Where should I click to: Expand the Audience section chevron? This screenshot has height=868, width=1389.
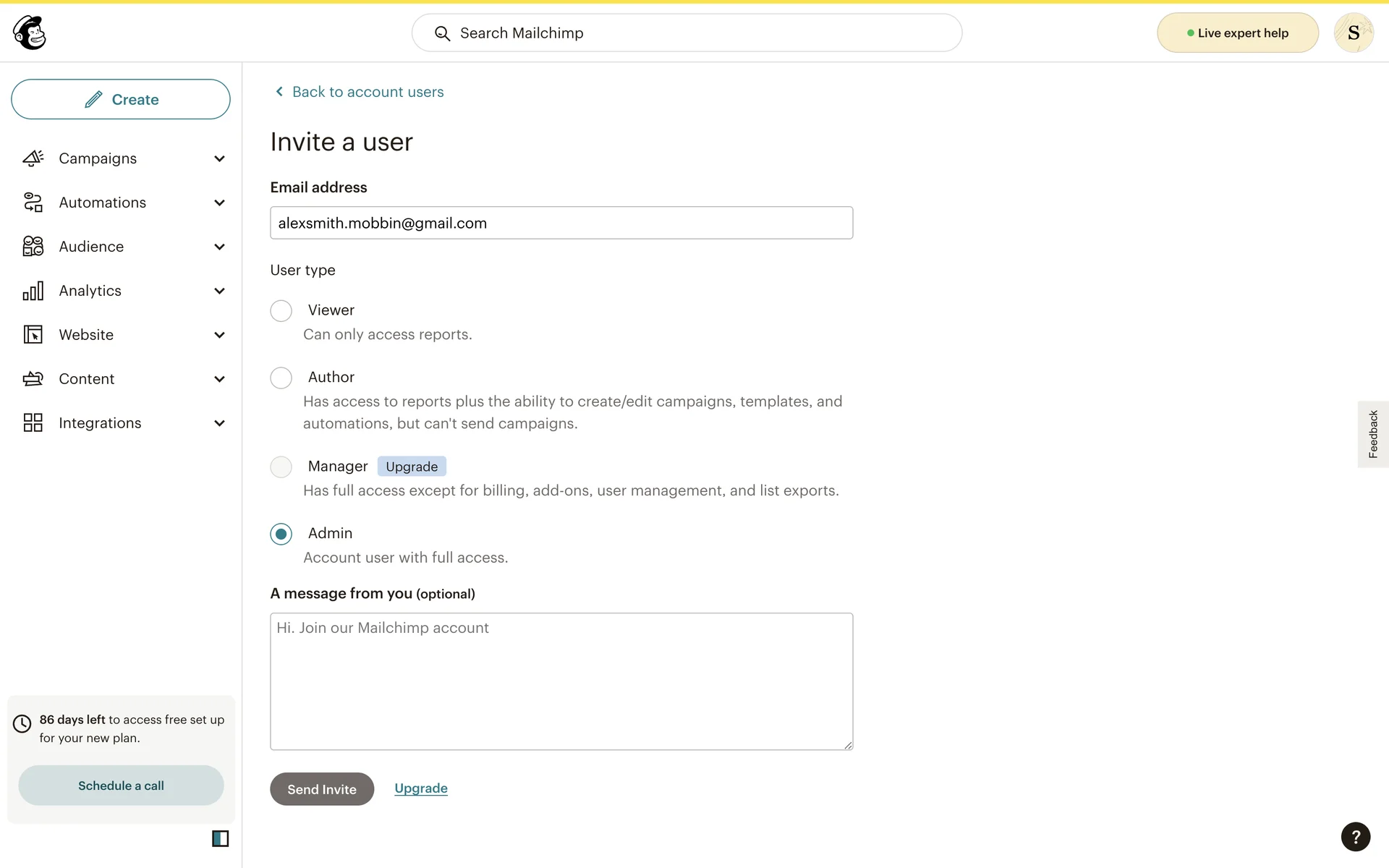click(x=219, y=247)
